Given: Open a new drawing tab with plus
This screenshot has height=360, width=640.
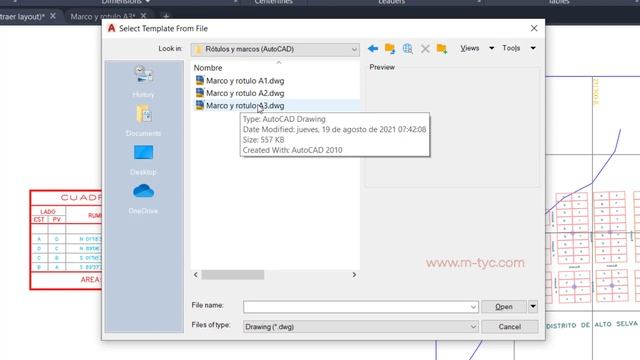Looking at the screenshot, I should pyautogui.click(x=166, y=17).
